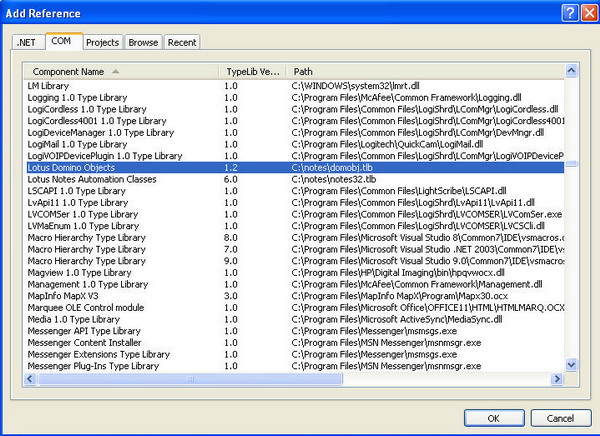The image size is (600, 436).
Task: Sort by Component Name column header
Action: [121, 72]
